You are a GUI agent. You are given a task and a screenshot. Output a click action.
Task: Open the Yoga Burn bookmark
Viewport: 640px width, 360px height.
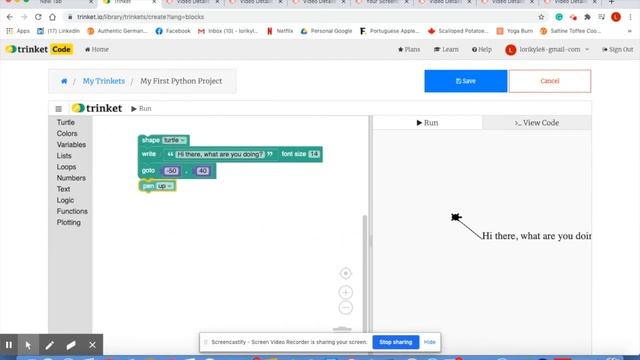click(515, 31)
